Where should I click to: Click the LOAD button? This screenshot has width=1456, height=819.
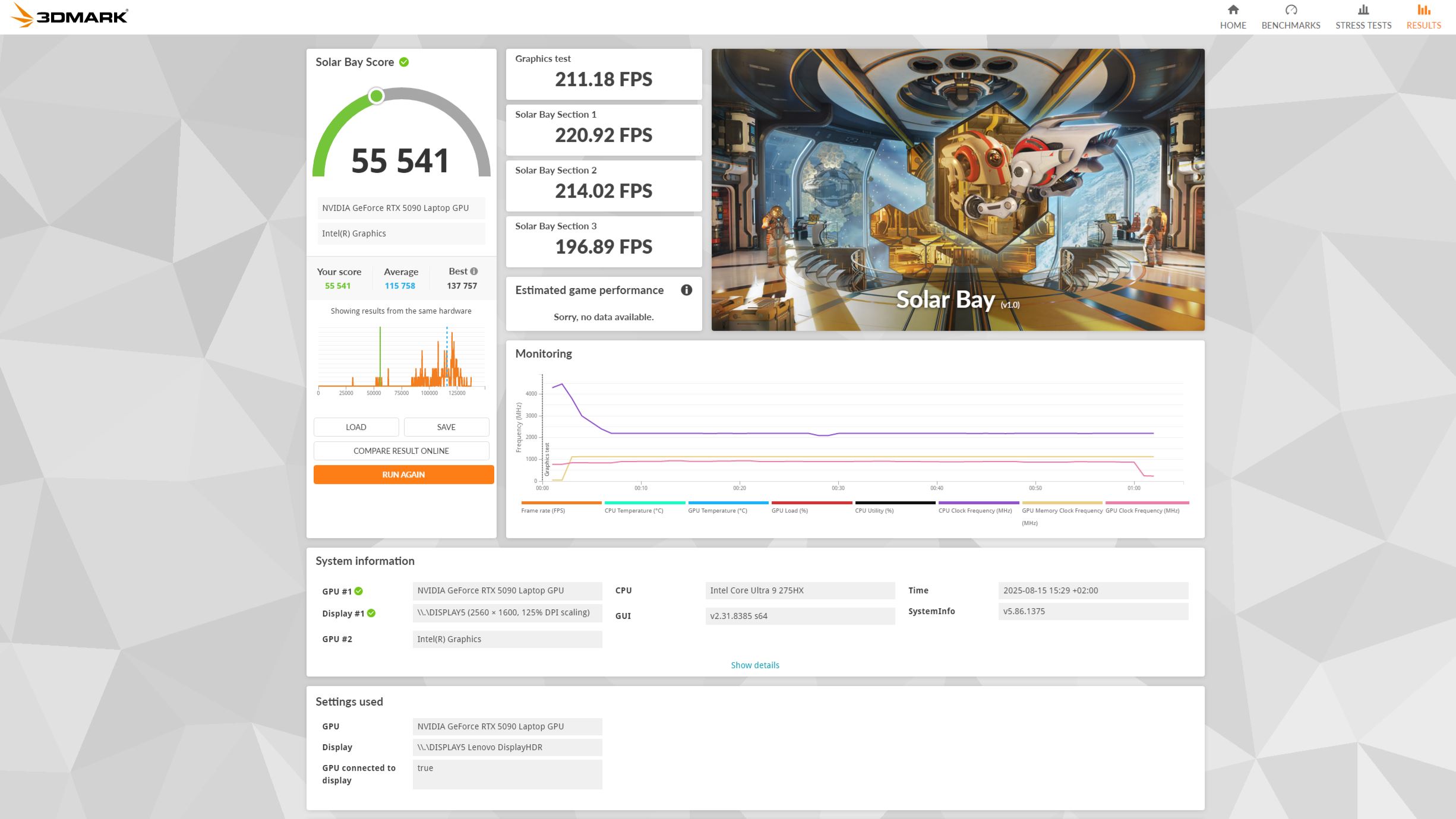coord(356,427)
